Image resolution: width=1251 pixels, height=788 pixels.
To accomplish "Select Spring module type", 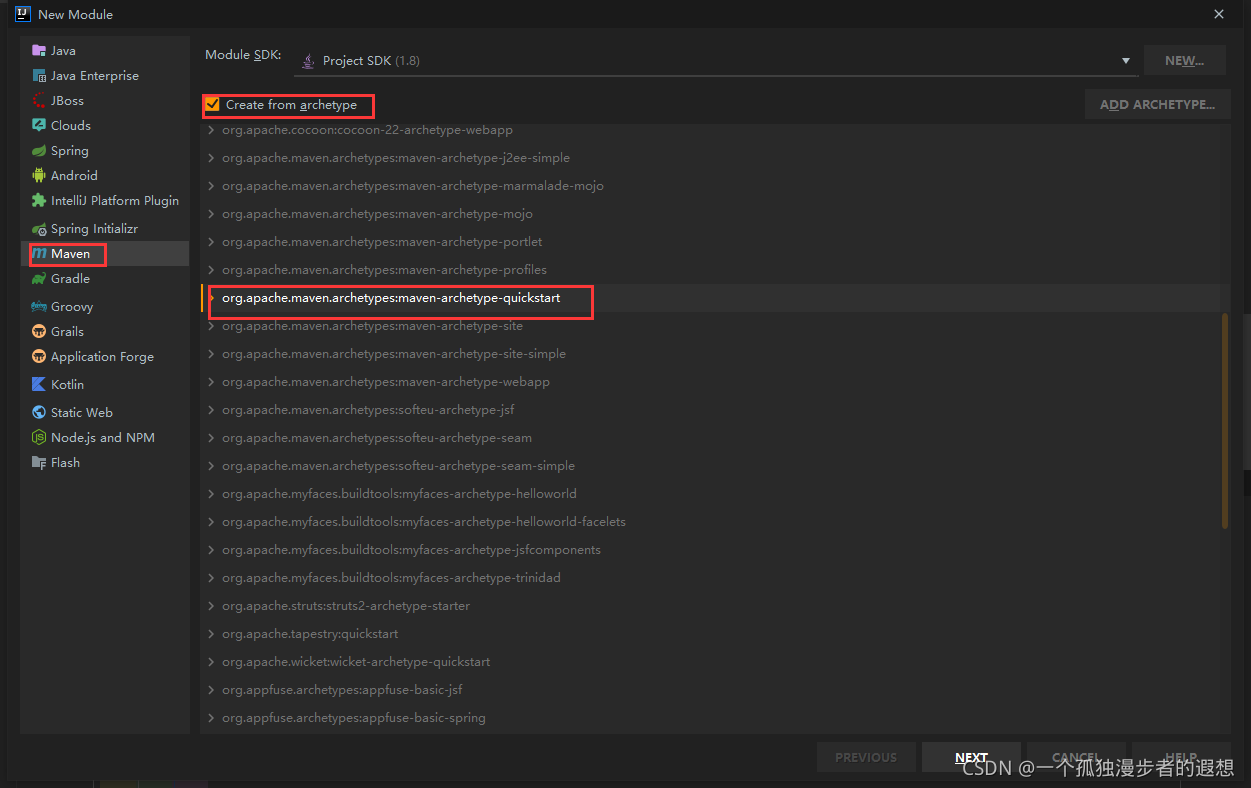I will (x=104, y=150).
